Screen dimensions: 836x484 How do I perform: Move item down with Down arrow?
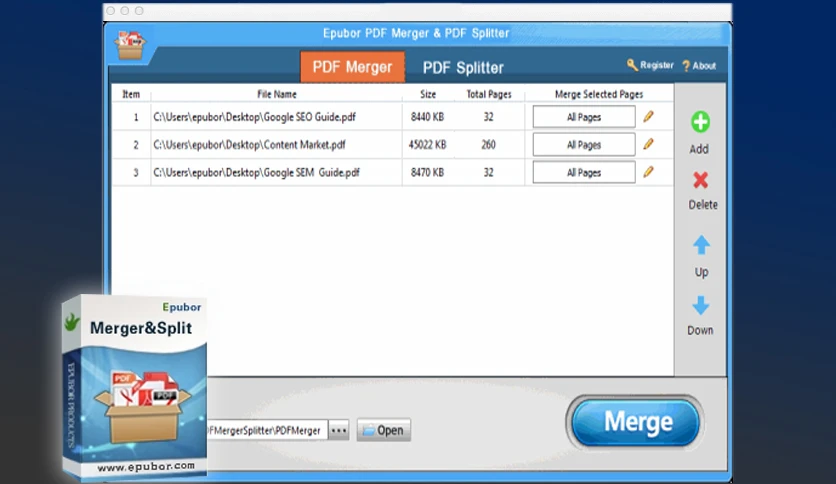701,305
